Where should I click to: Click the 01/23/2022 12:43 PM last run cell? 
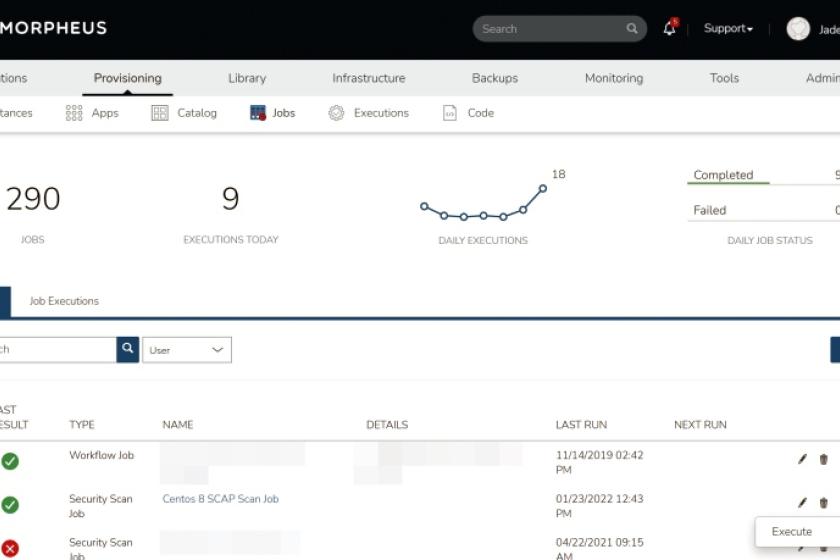[x=599, y=506]
